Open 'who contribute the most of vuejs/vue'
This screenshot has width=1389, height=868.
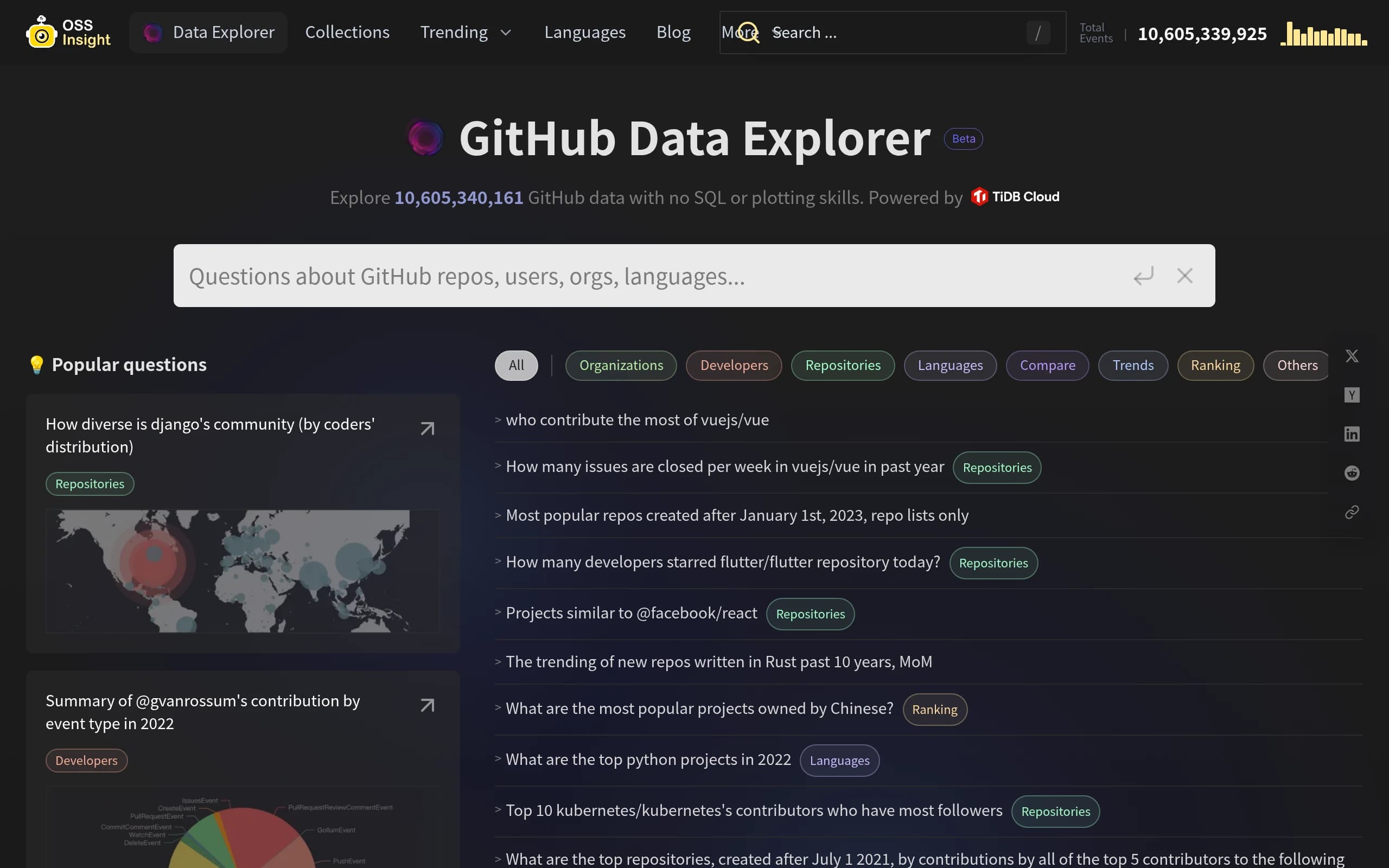click(637, 420)
